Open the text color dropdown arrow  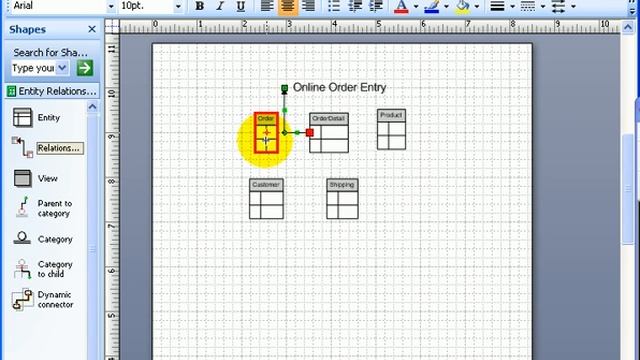(x=416, y=6)
